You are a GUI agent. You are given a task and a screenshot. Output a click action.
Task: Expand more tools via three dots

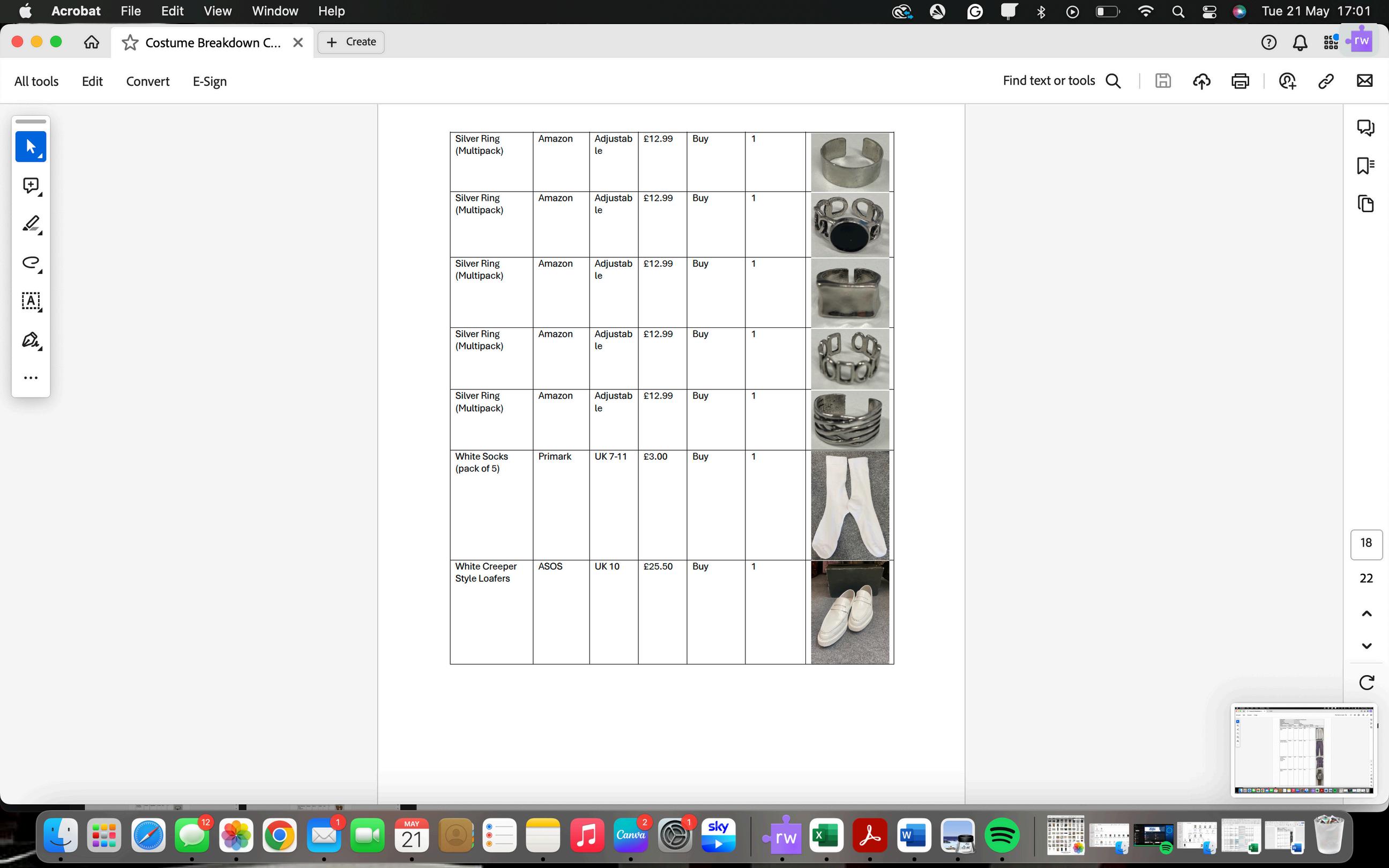[x=31, y=378]
